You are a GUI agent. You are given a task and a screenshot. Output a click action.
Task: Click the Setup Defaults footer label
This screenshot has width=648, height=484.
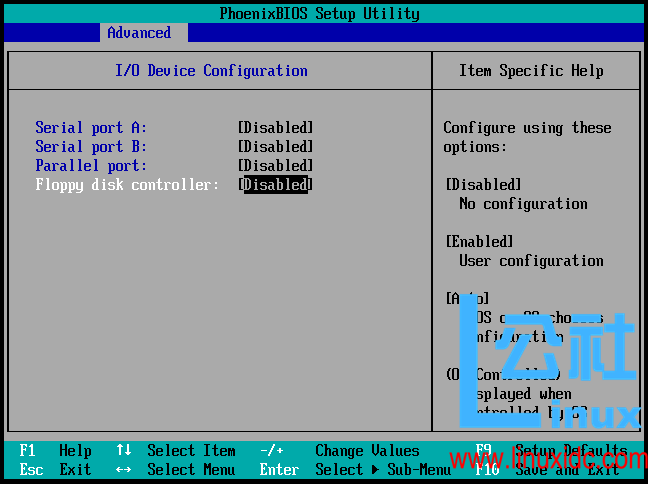(x=572, y=451)
